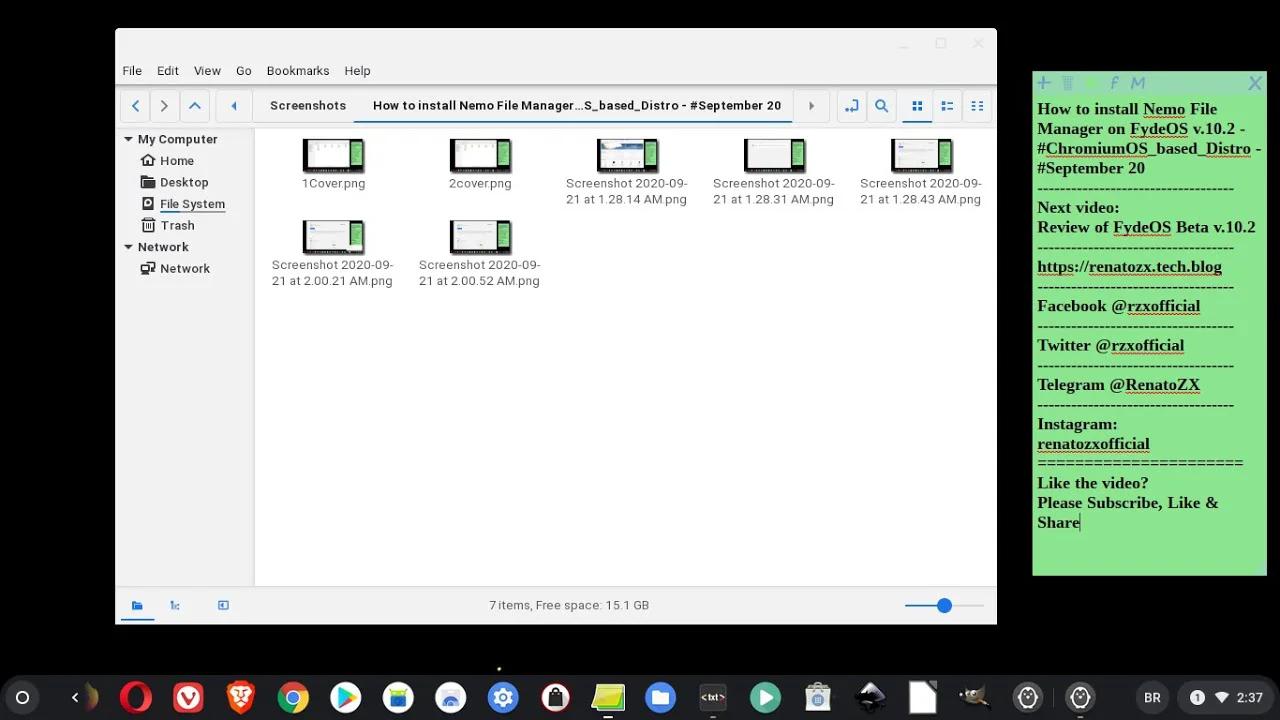Click the Twitter @rzxofficial line in note
Viewport: 1280px width, 720px height.
click(x=1110, y=346)
